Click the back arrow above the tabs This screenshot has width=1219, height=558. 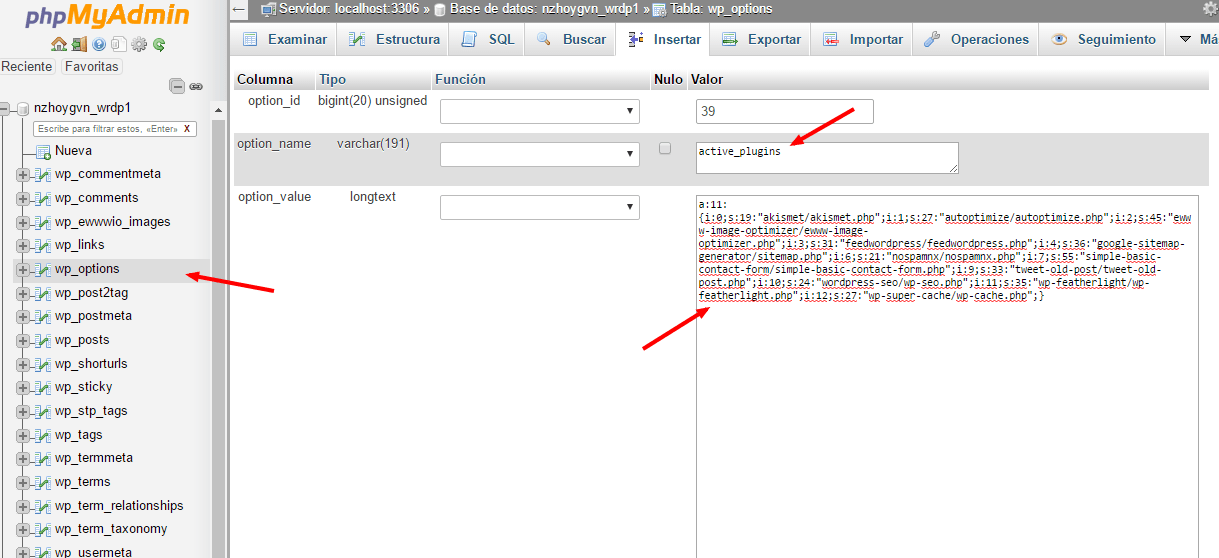click(239, 9)
